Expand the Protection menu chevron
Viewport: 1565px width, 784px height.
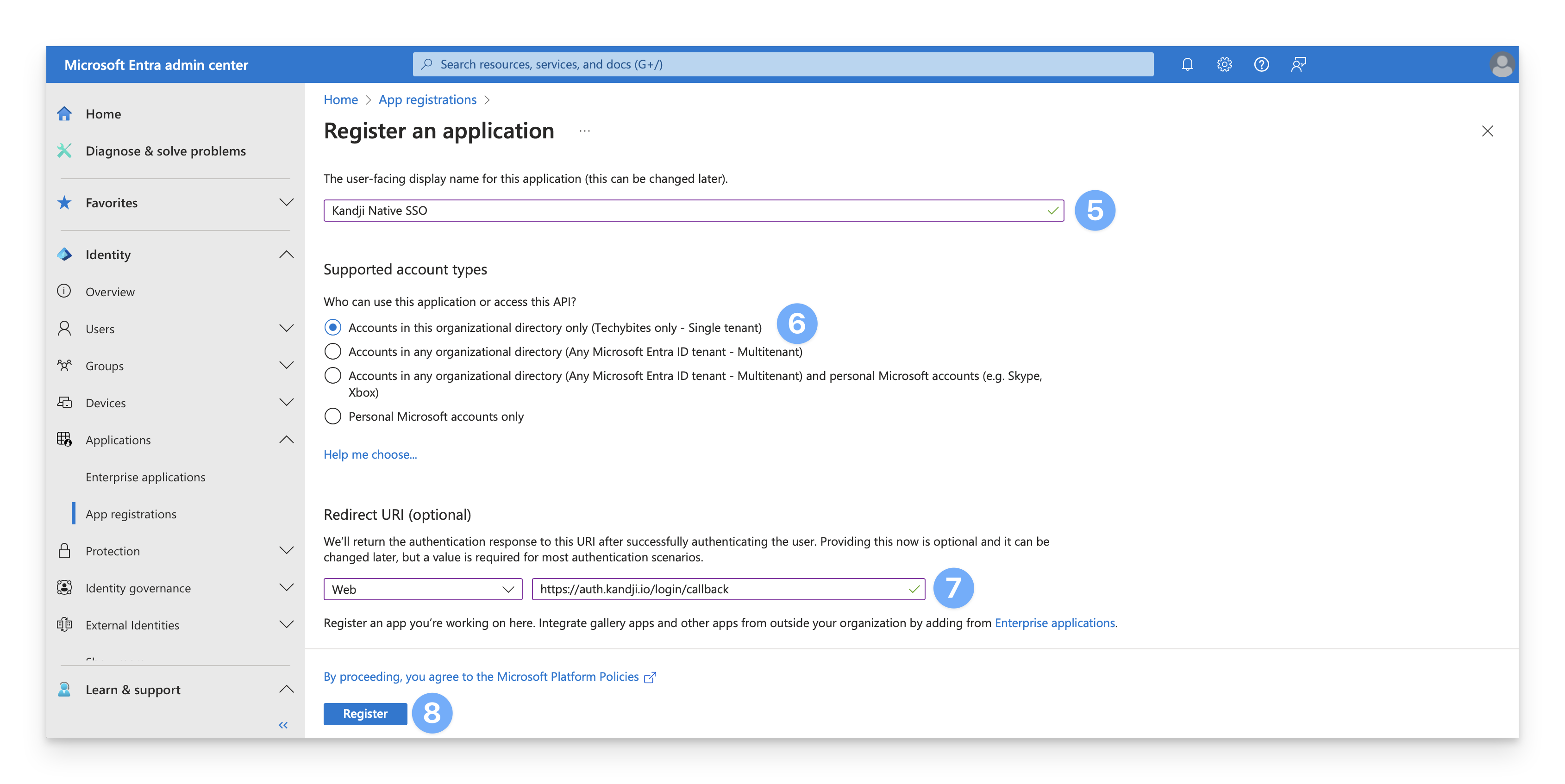point(286,550)
